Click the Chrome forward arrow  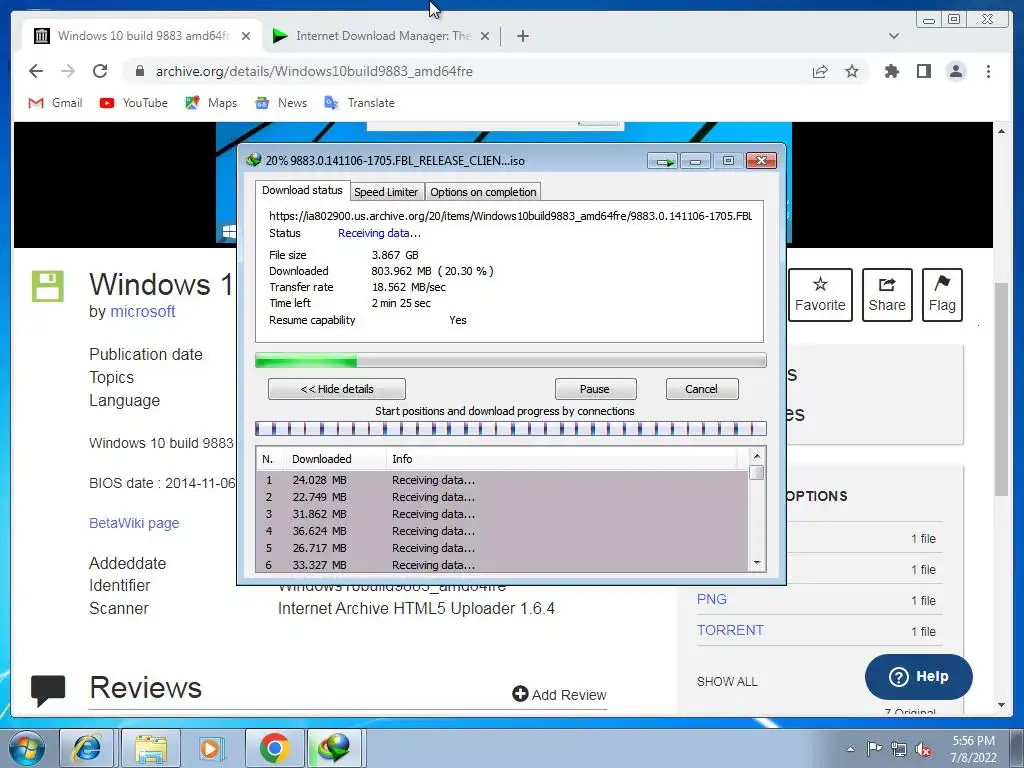[68, 71]
